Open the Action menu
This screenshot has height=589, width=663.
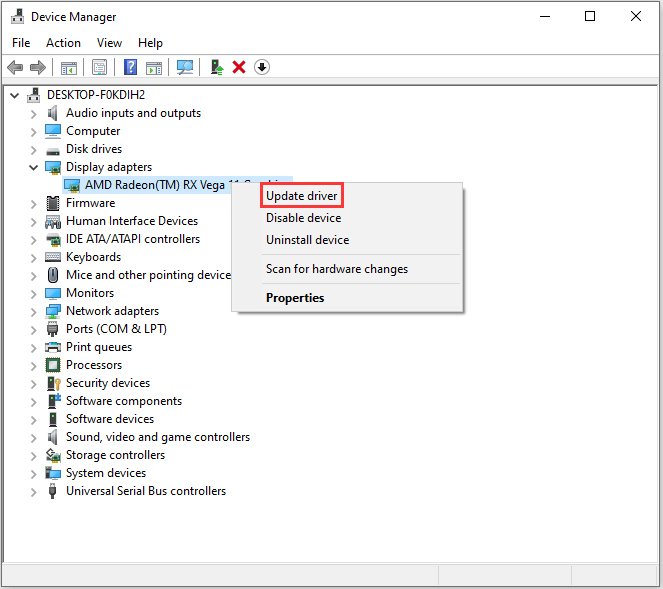pyautogui.click(x=63, y=43)
